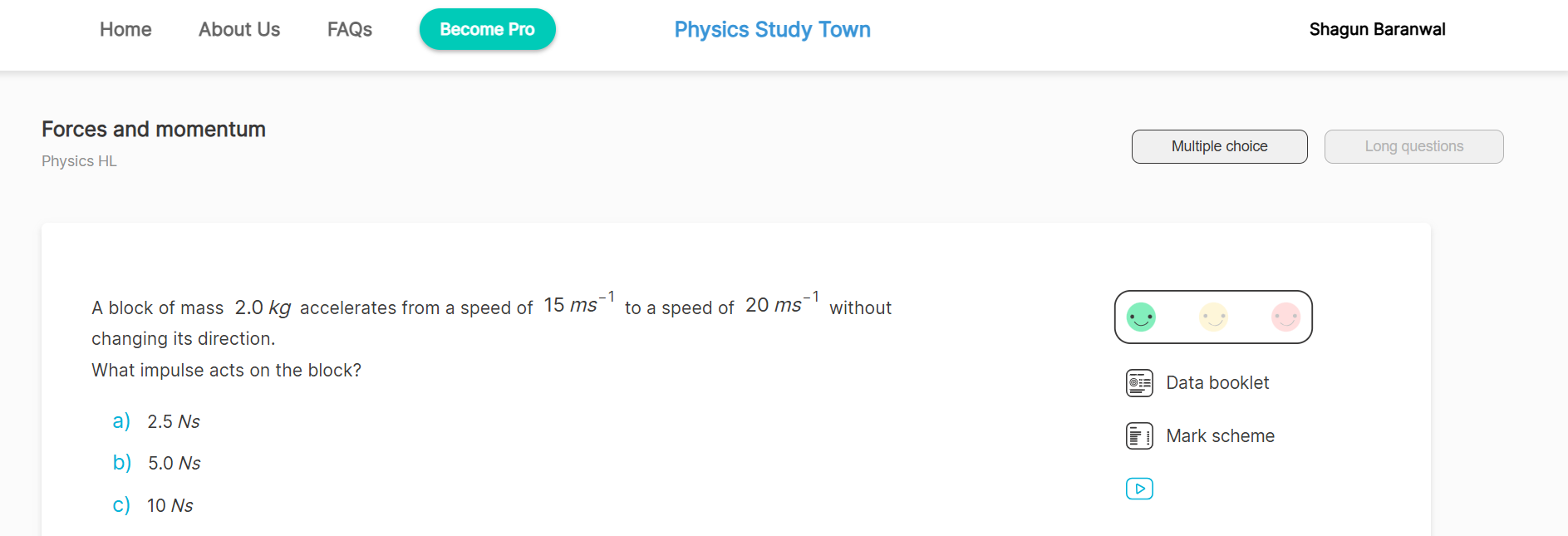Image resolution: width=1568 pixels, height=536 pixels.
Task: Open the Mark scheme text link
Action: pos(1220,436)
